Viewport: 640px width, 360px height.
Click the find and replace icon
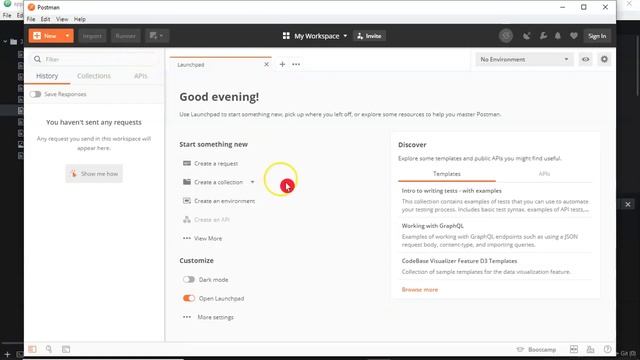pos(49,349)
